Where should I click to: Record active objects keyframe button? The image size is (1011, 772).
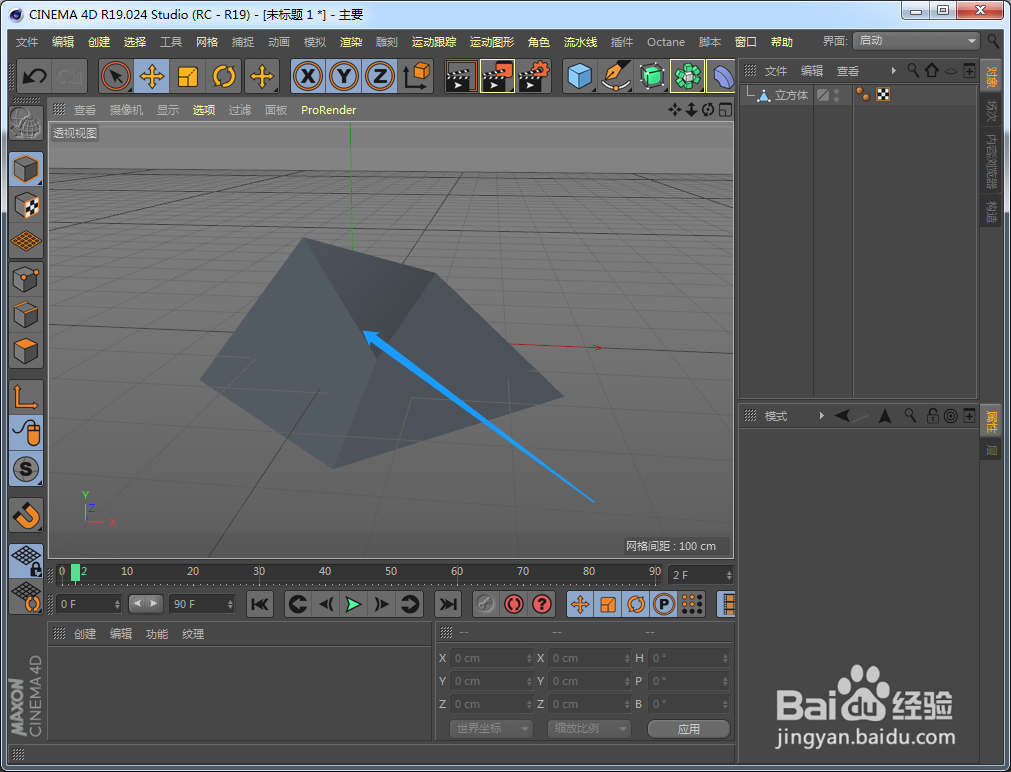click(486, 604)
